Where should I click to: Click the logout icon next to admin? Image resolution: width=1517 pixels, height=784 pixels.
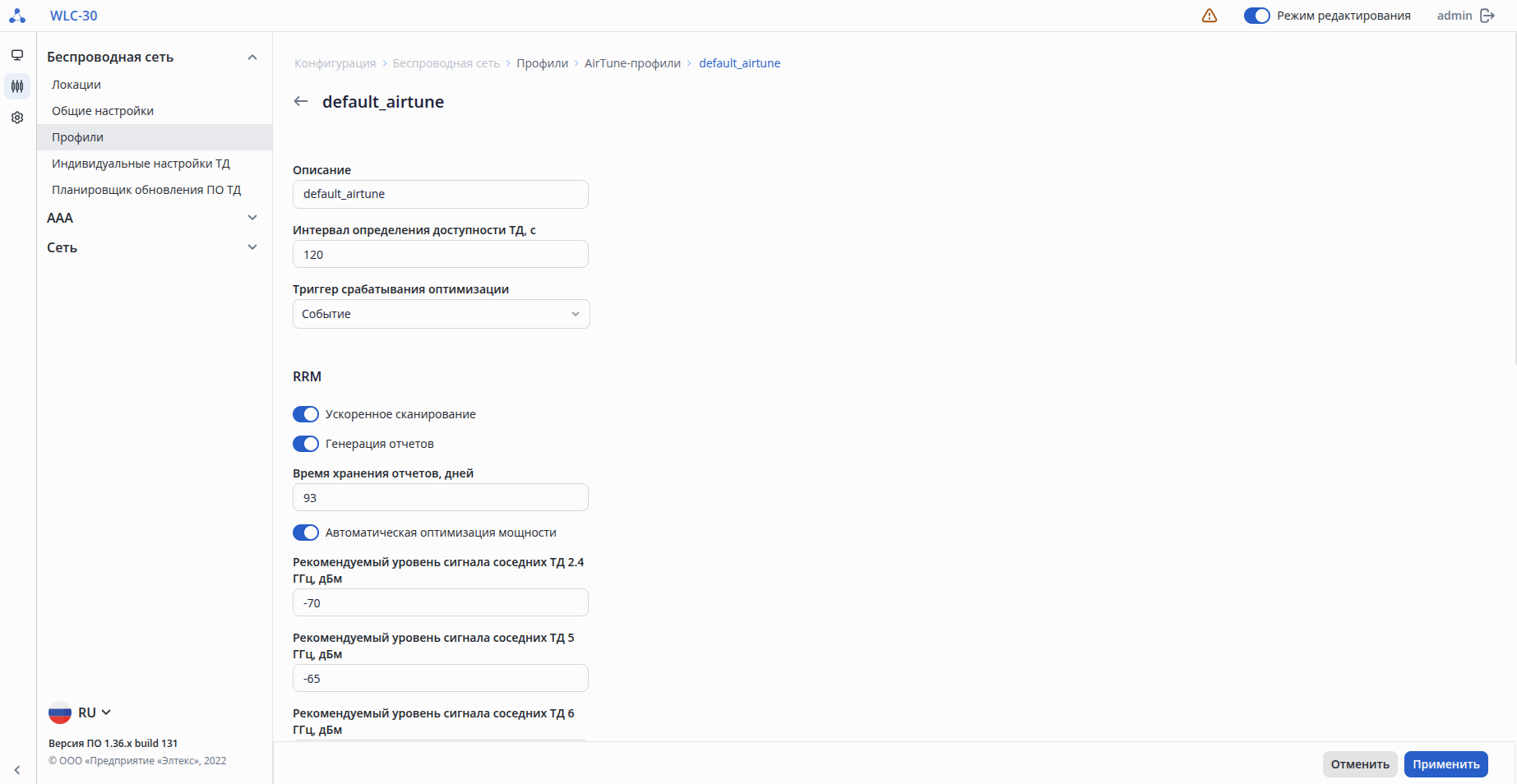click(1487, 16)
